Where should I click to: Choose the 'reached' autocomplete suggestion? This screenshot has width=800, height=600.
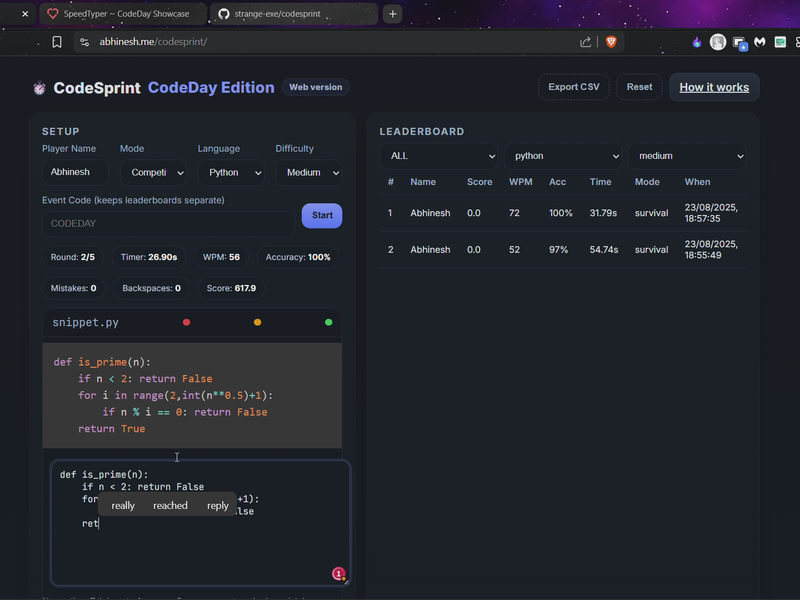point(170,506)
